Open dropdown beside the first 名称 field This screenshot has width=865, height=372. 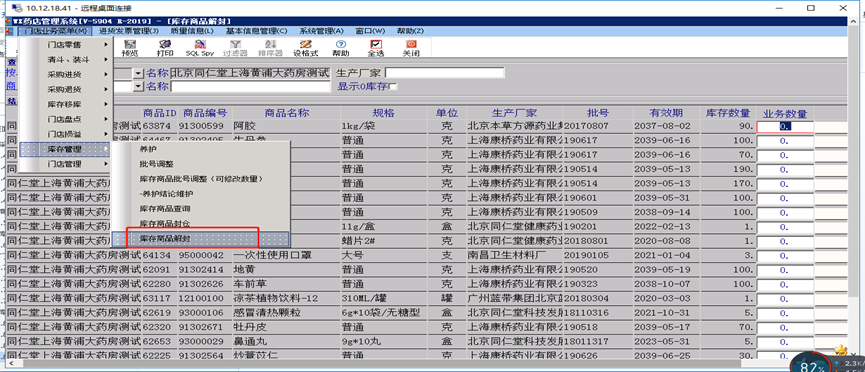tap(138, 73)
